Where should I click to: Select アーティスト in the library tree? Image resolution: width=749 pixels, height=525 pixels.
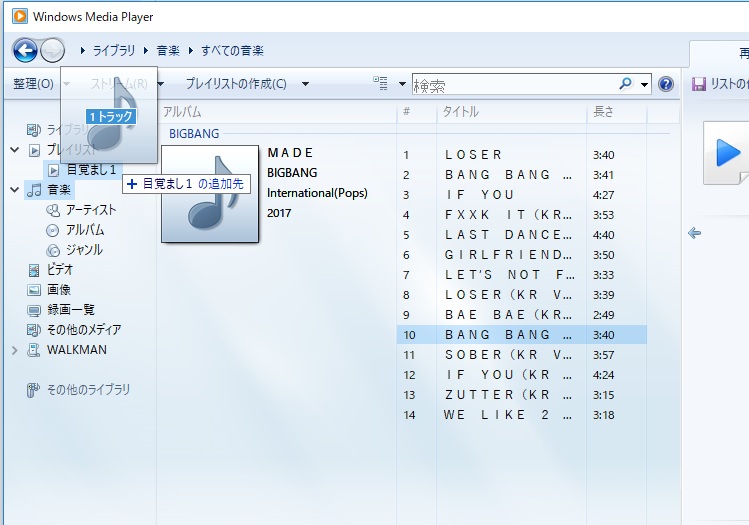tap(91, 210)
